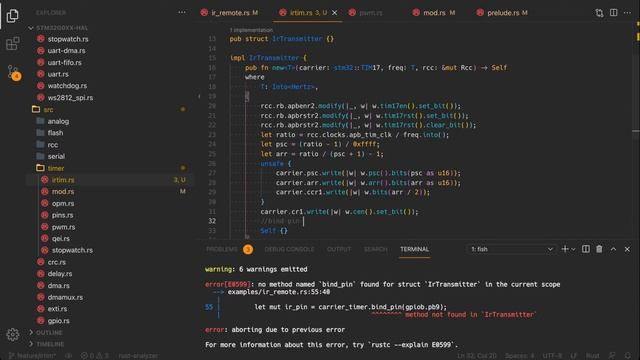Open the Extensions view icon
The image size is (640, 360).
(13, 43)
